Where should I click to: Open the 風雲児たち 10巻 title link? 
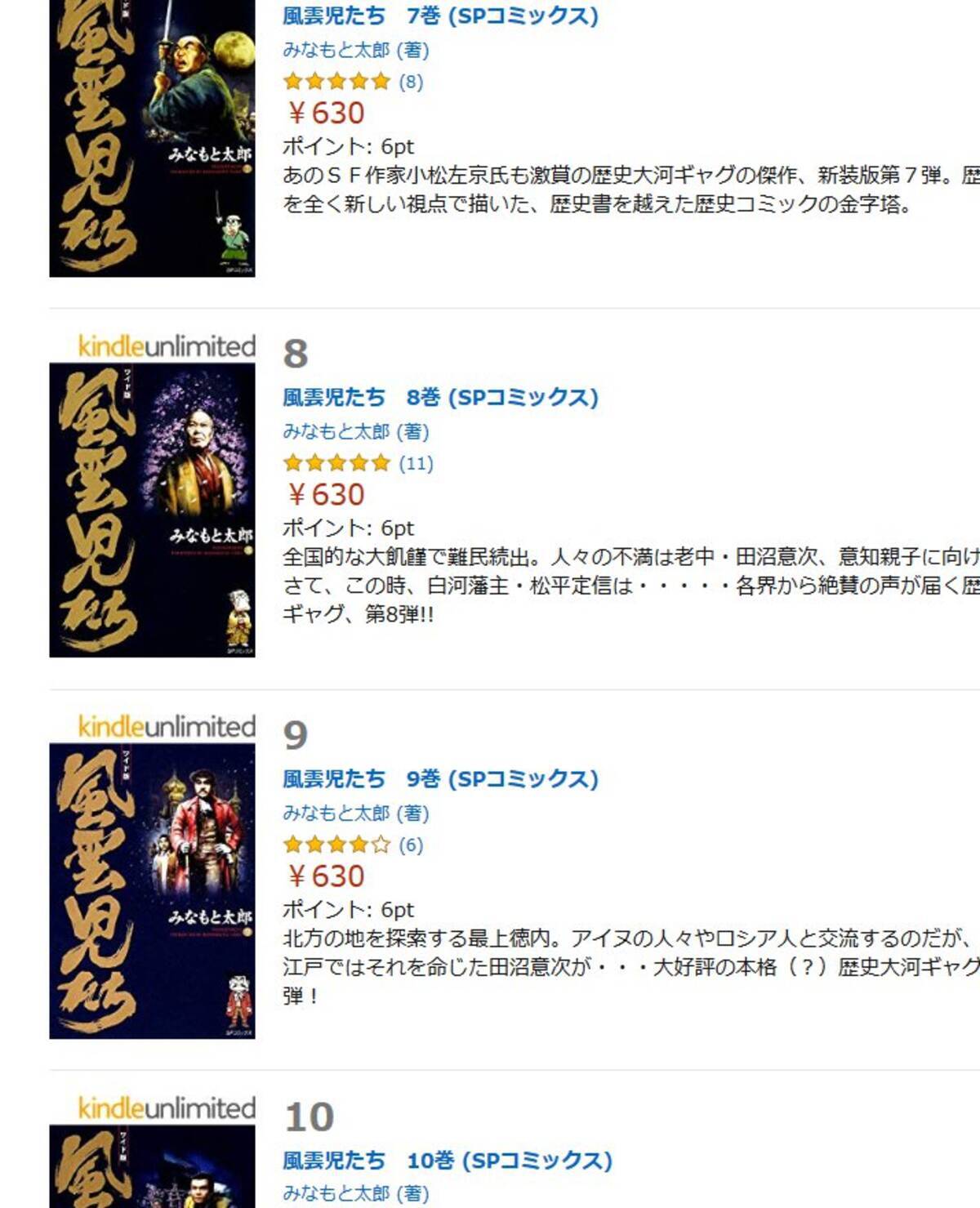coord(448,1160)
